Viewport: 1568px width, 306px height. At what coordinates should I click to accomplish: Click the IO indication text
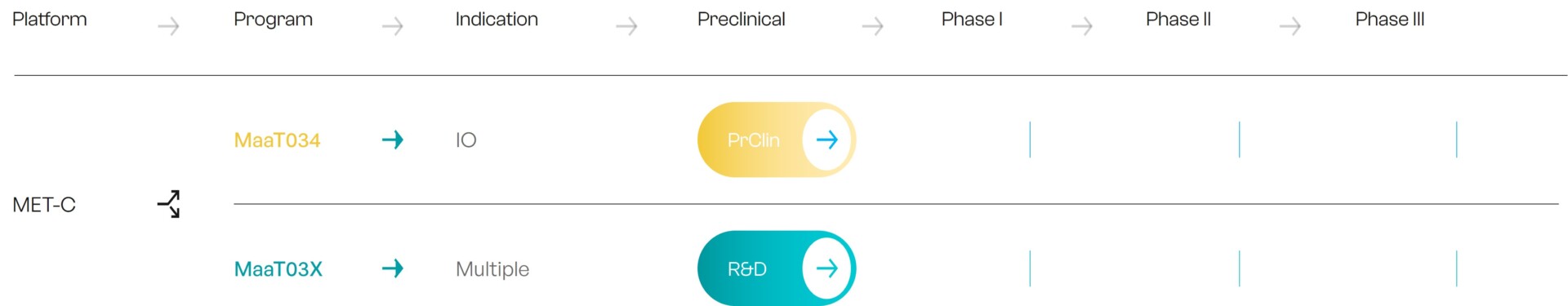[466, 140]
